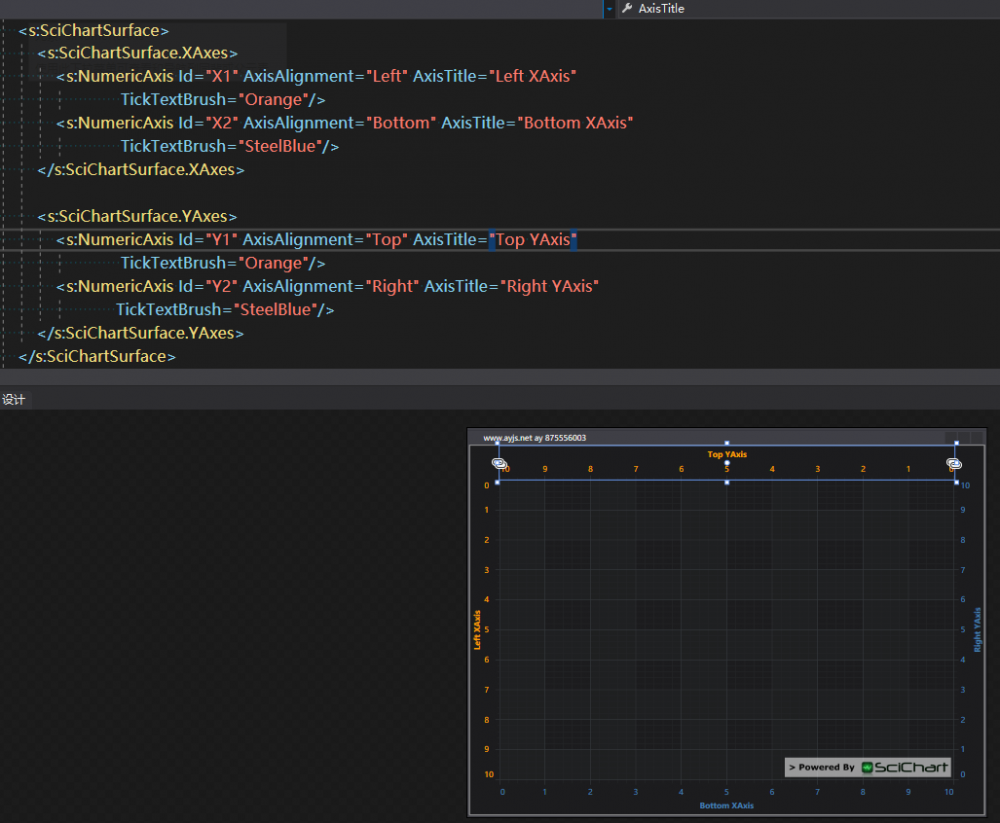The image size is (1000, 823).
Task: Click the circular center handle below the Top YAxis title
Action: pos(727,463)
